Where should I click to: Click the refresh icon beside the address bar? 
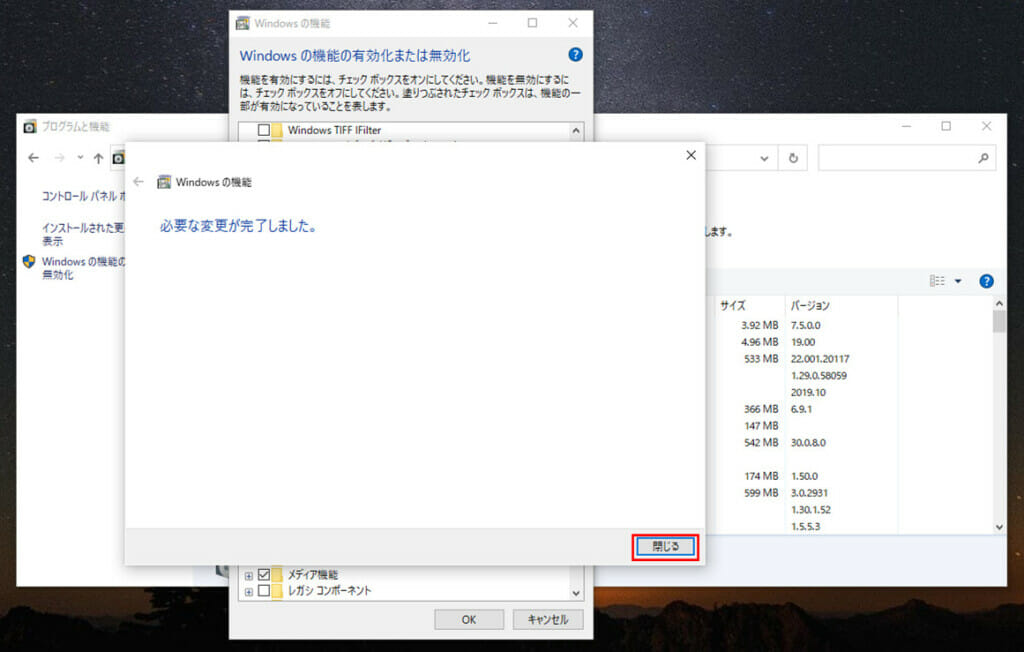coord(793,157)
